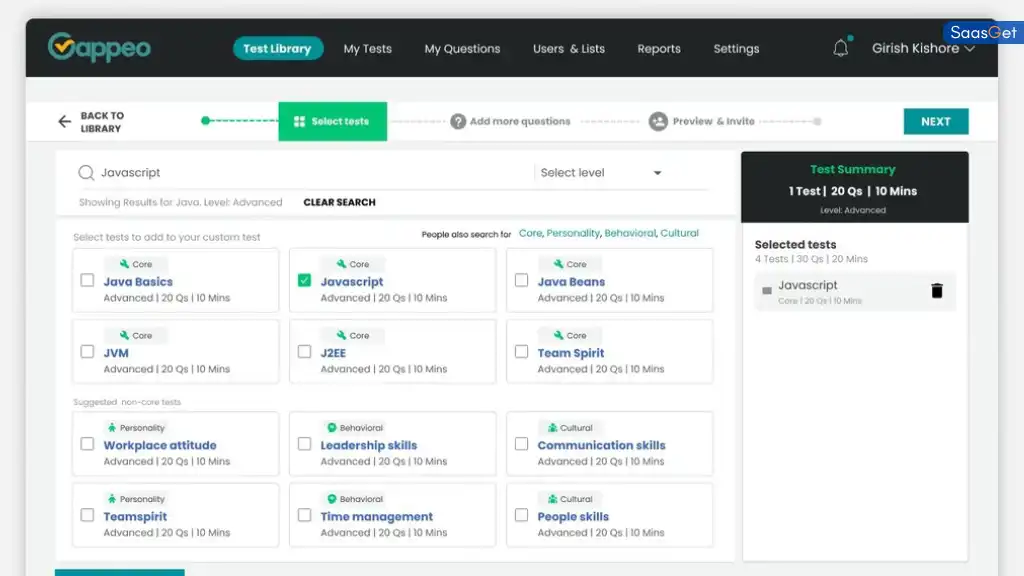
Task: Open the Select level dropdown
Action: (600, 172)
